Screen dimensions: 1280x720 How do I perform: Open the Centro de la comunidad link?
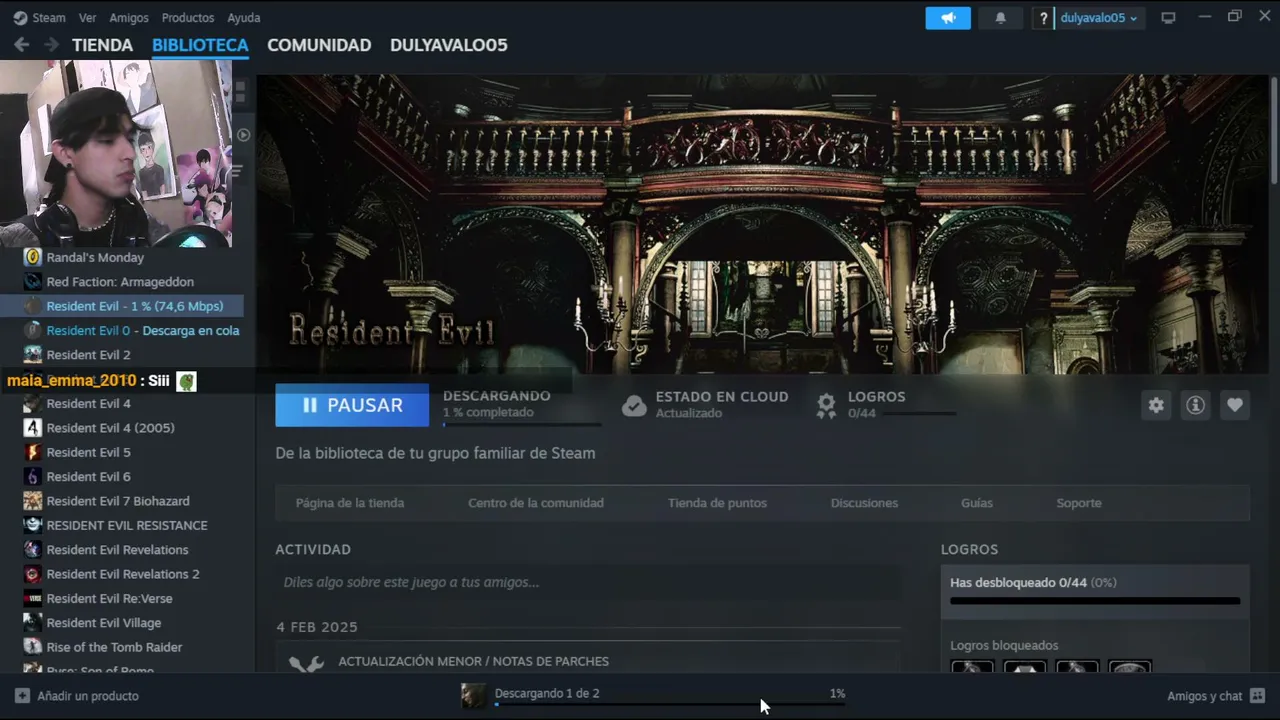click(536, 503)
